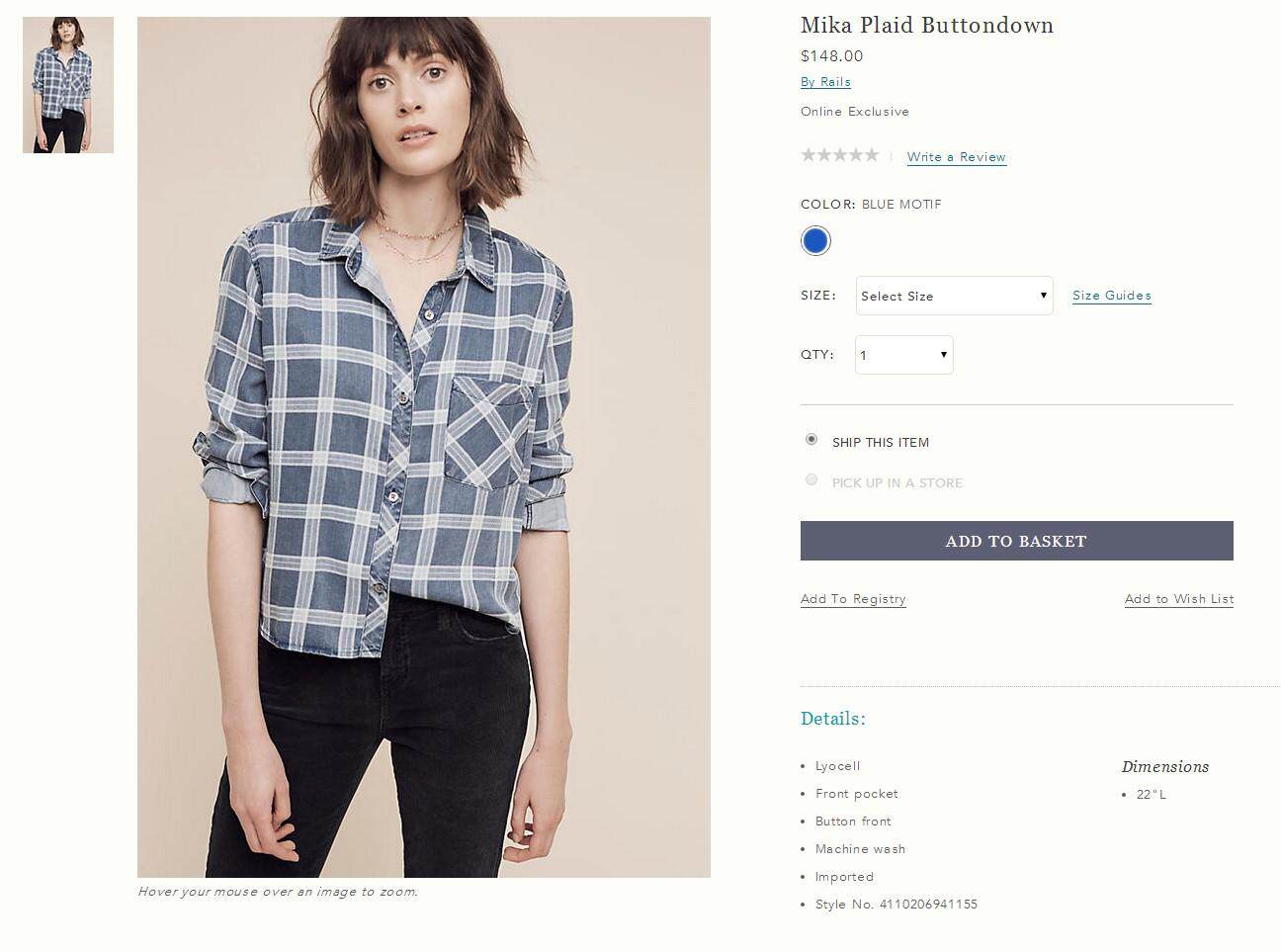This screenshot has width=1281, height=952.
Task: Select the small product thumbnail image
Action: [68, 85]
